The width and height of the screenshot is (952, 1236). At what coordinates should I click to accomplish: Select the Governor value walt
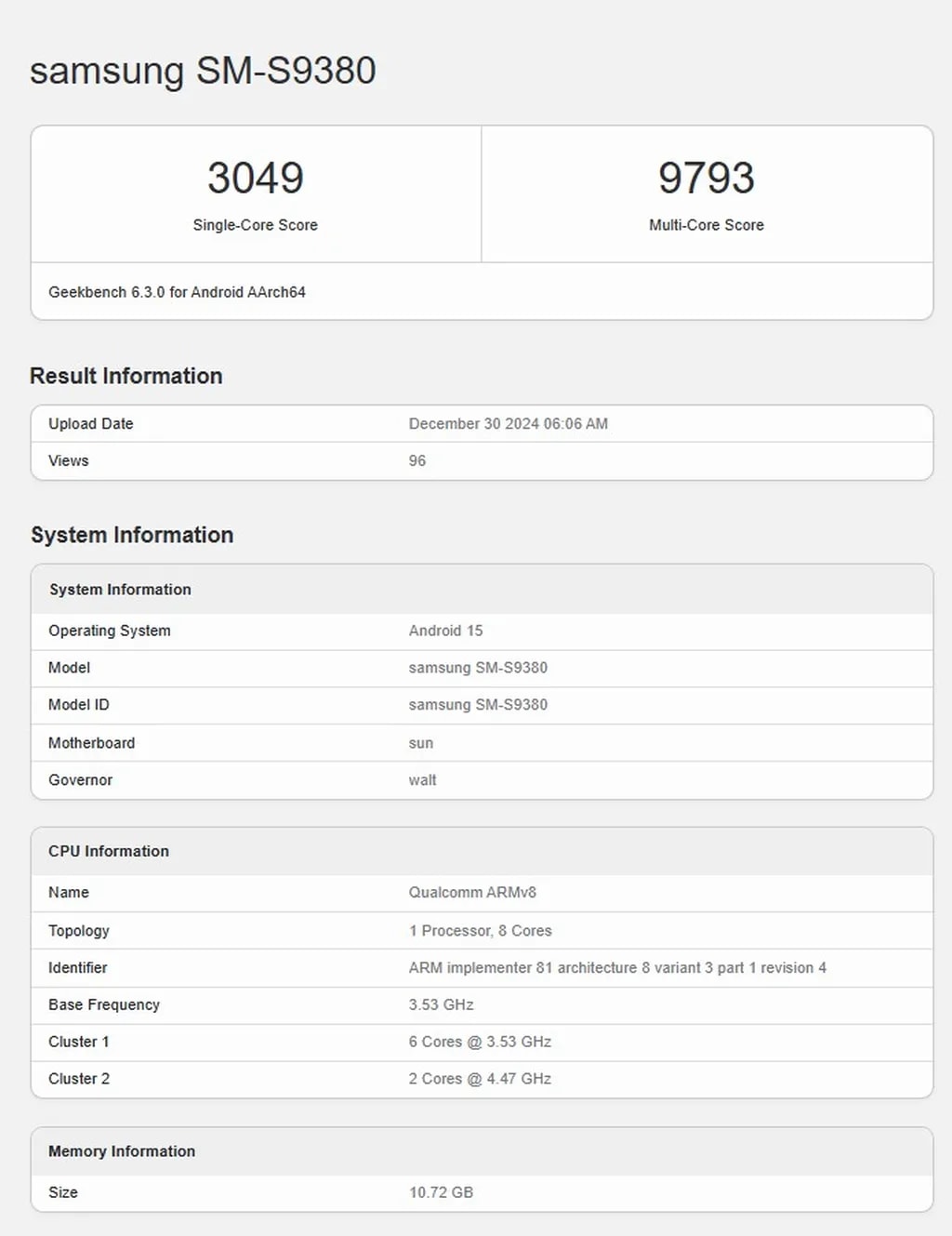(x=423, y=779)
